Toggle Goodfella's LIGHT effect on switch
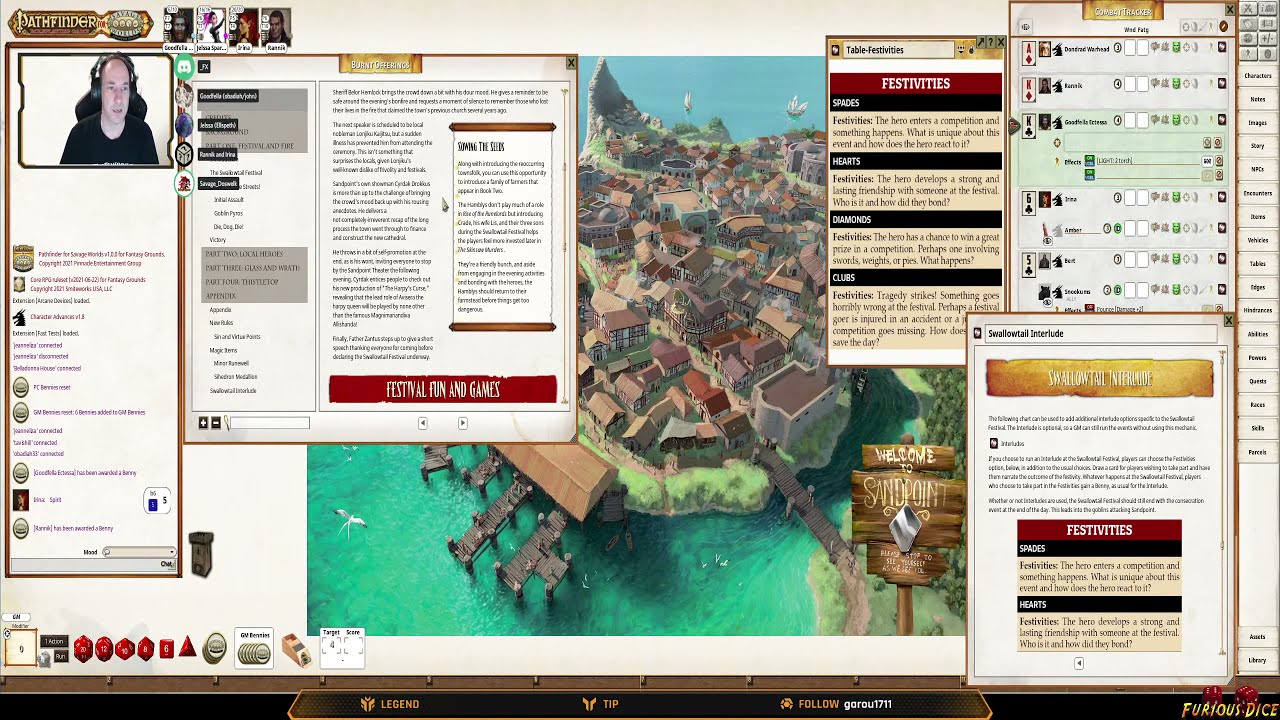This screenshot has height=720, width=1280. 1089,160
